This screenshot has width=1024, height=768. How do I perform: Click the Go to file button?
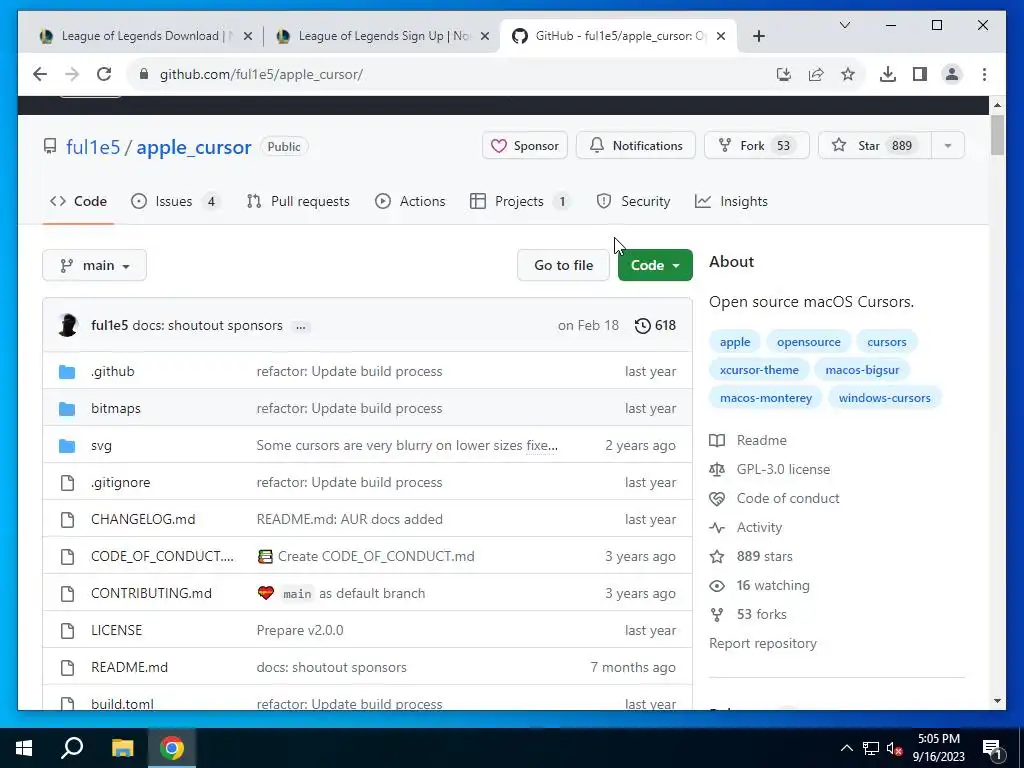click(564, 265)
